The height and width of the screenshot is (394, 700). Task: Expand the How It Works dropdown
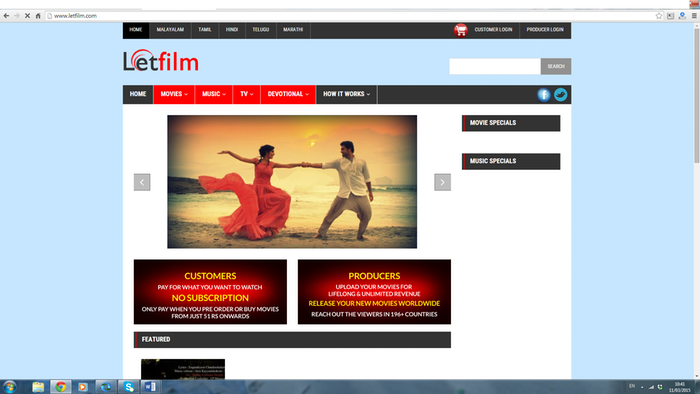point(346,94)
